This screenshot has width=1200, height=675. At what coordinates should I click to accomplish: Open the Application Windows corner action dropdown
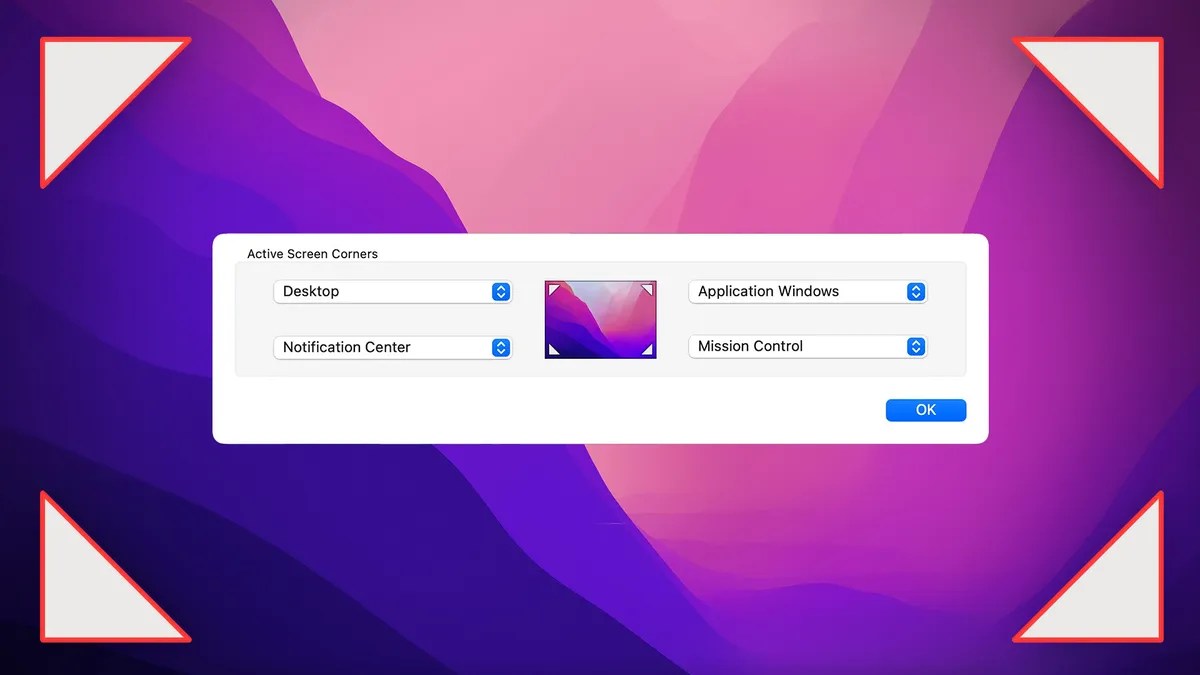[807, 291]
